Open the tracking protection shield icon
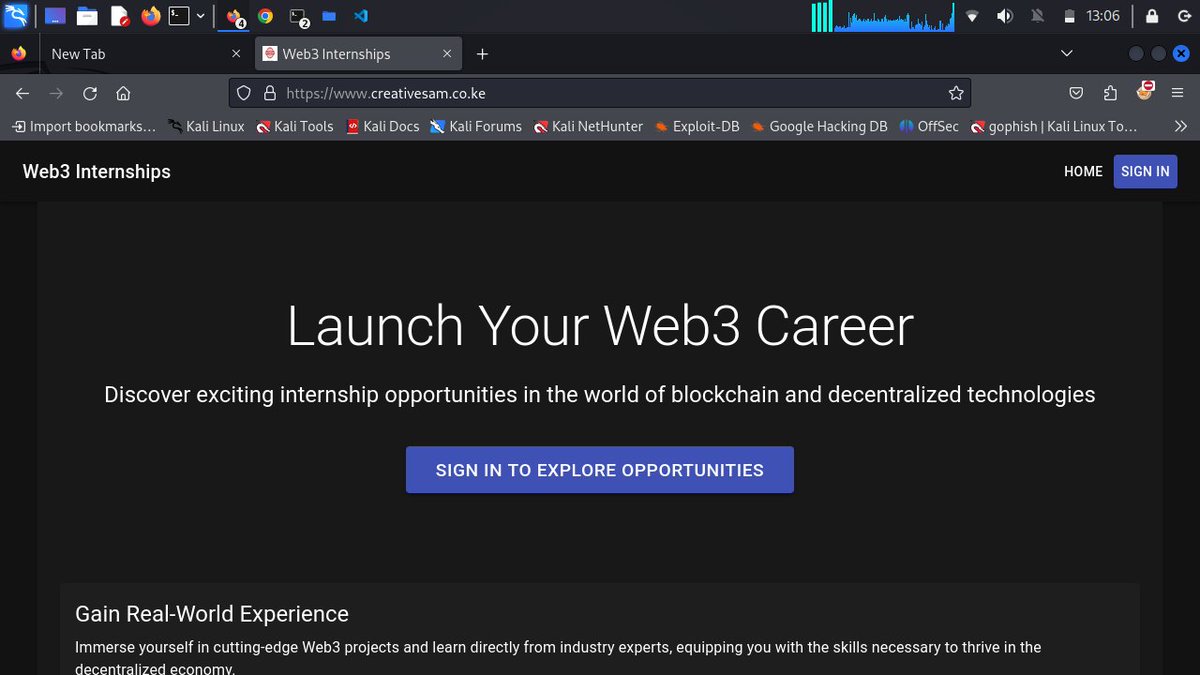This screenshot has height=675, width=1200. pyautogui.click(x=243, y=93)
